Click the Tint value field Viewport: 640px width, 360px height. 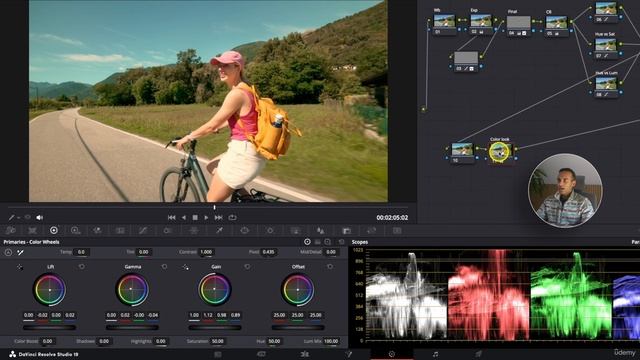[144, 252]
